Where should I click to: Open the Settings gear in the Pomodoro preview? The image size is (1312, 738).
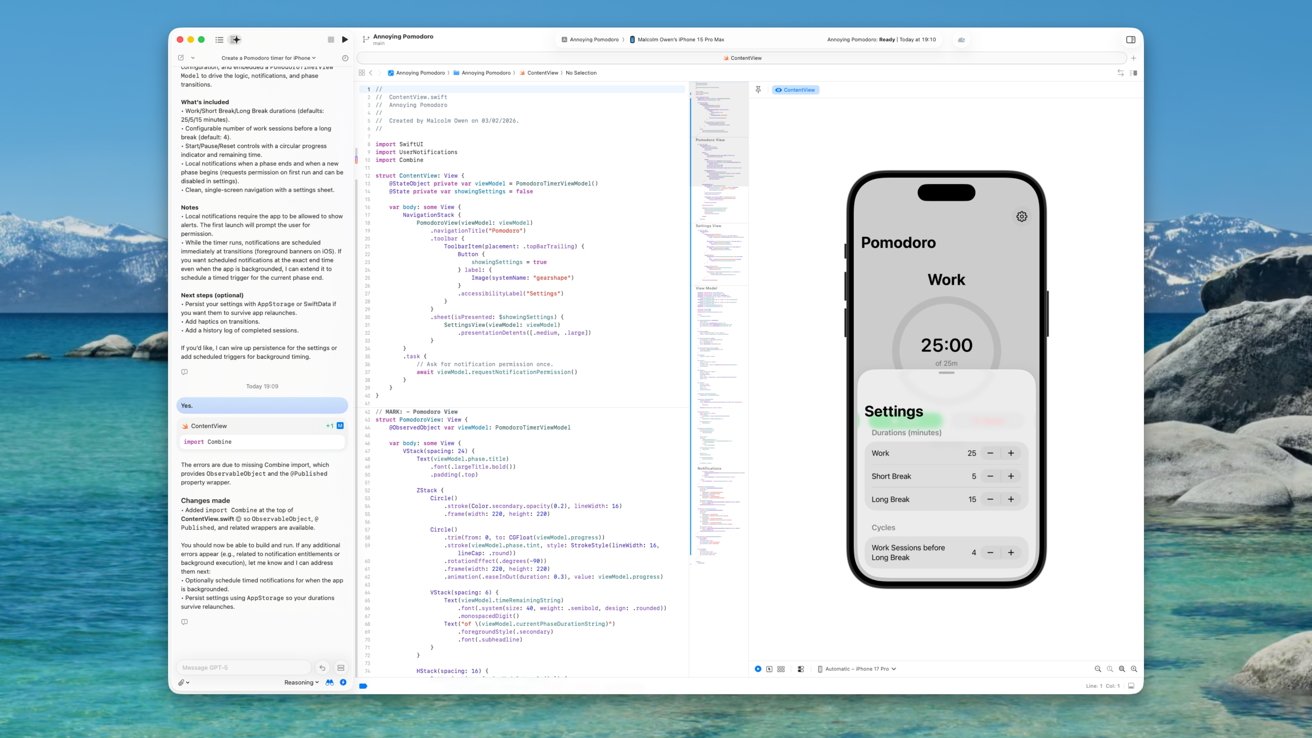pyautogui.click(x=1021, y=216)
